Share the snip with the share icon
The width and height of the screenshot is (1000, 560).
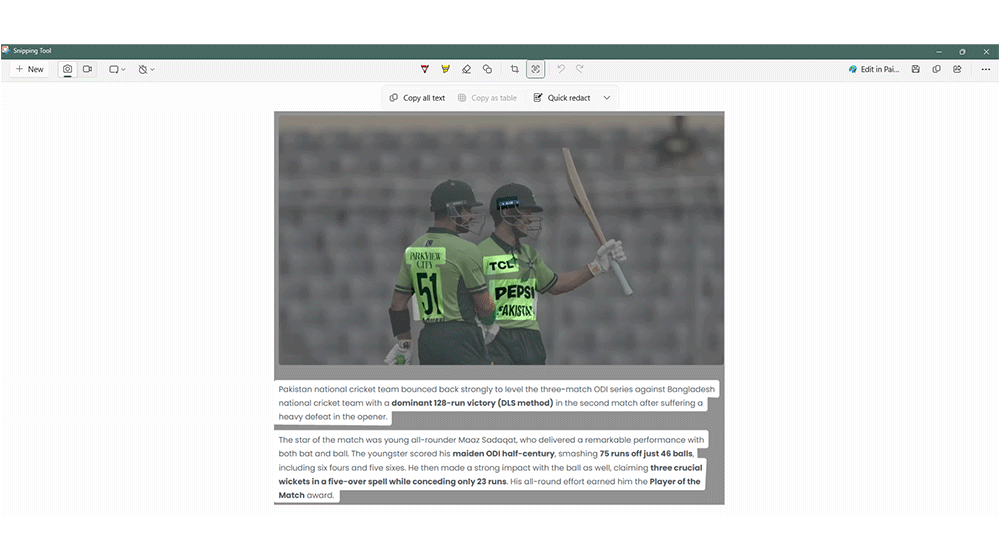click(957, 69)
